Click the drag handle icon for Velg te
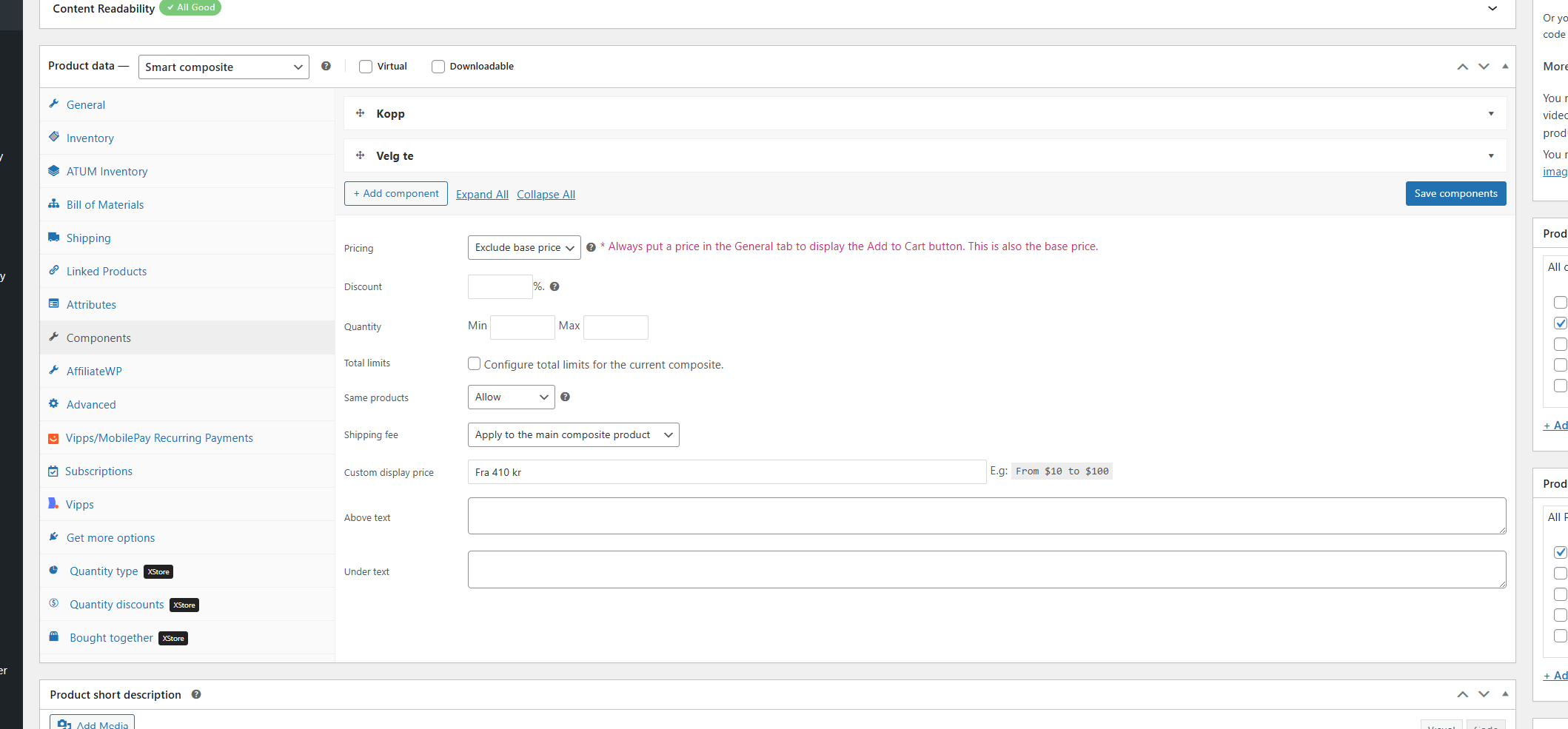This screenshot has width=1568, height=729. click(361, 155)
